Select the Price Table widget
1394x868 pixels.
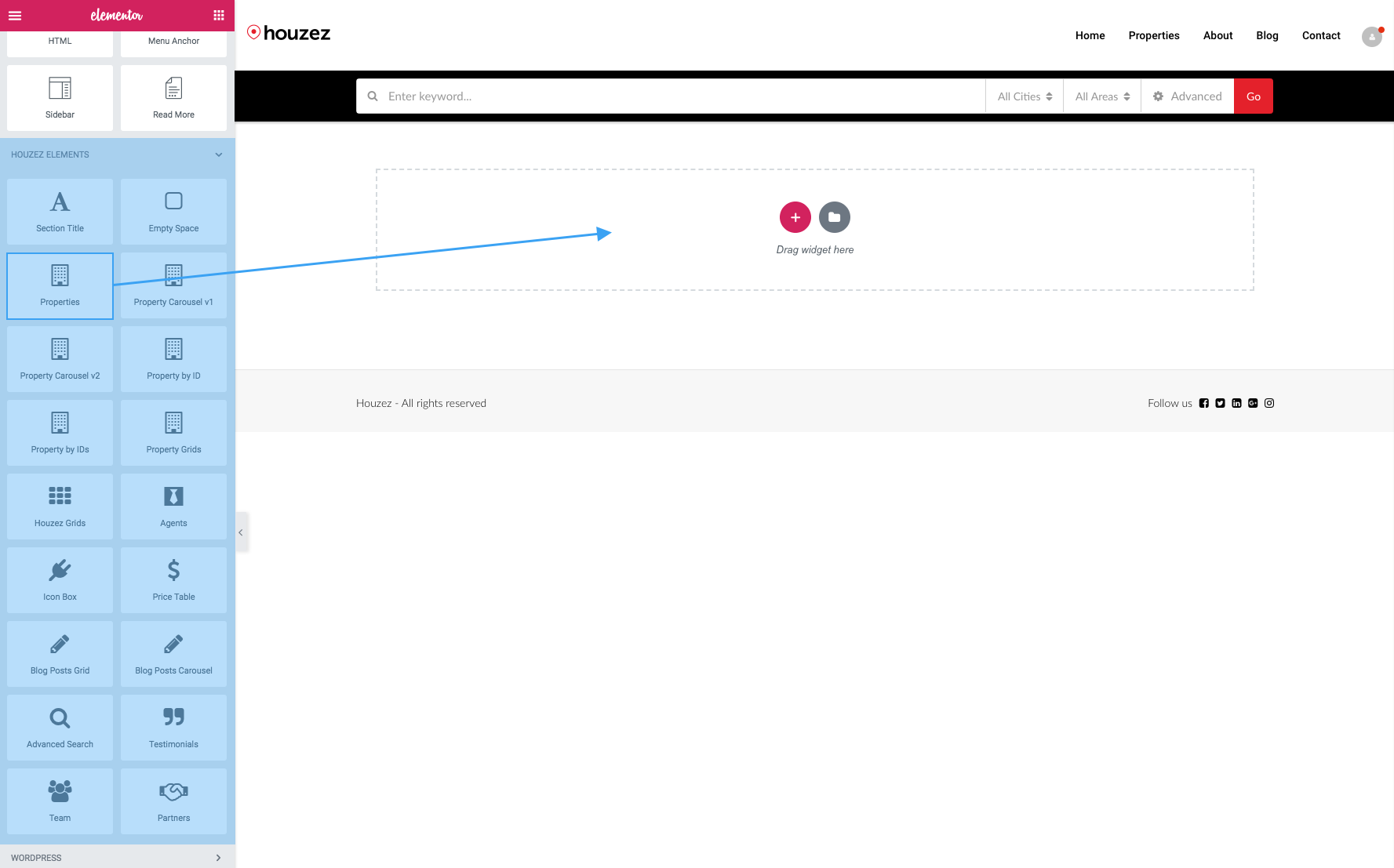point(173,580)
